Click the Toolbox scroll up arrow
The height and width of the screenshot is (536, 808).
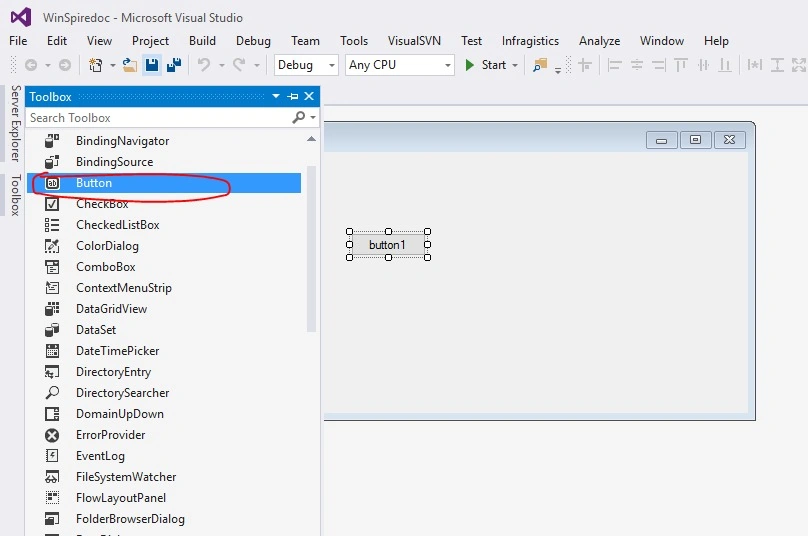click(311, 139)
